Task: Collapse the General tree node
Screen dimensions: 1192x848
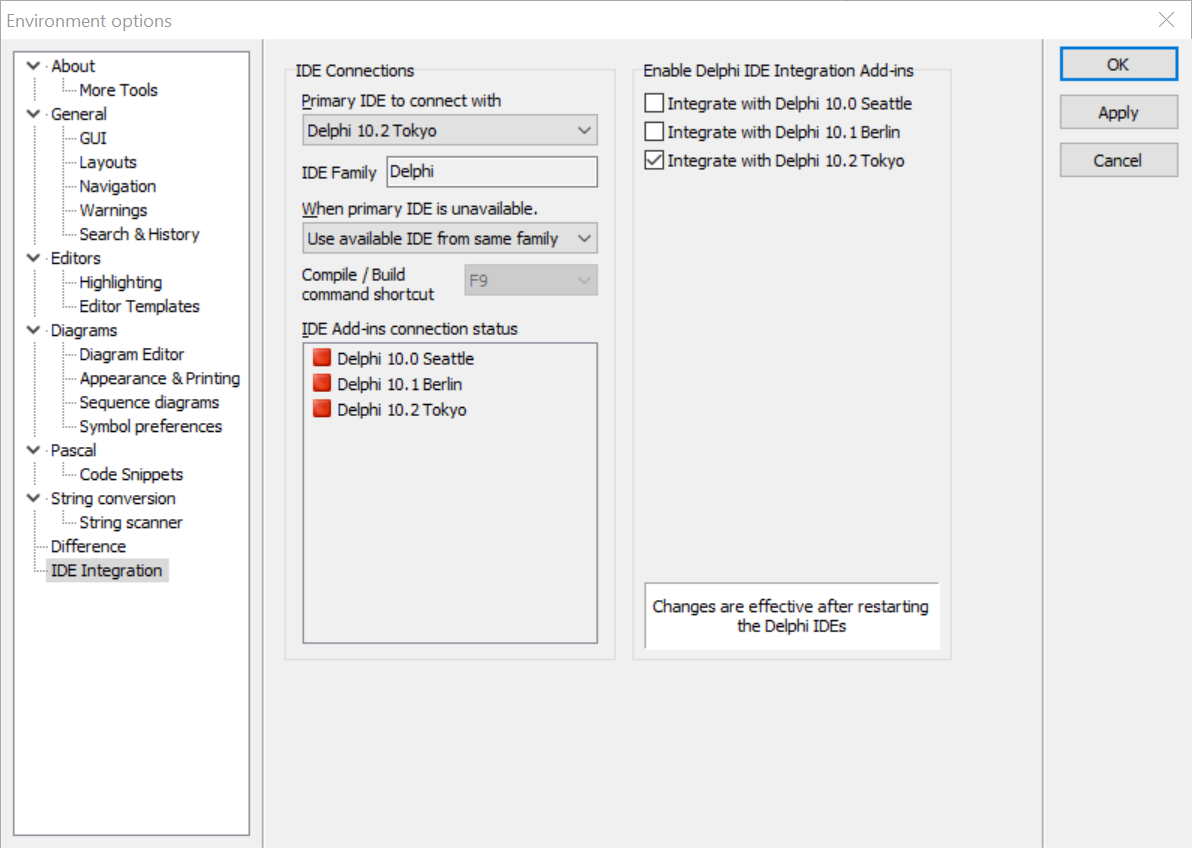Action: click(x=33, y=114)
